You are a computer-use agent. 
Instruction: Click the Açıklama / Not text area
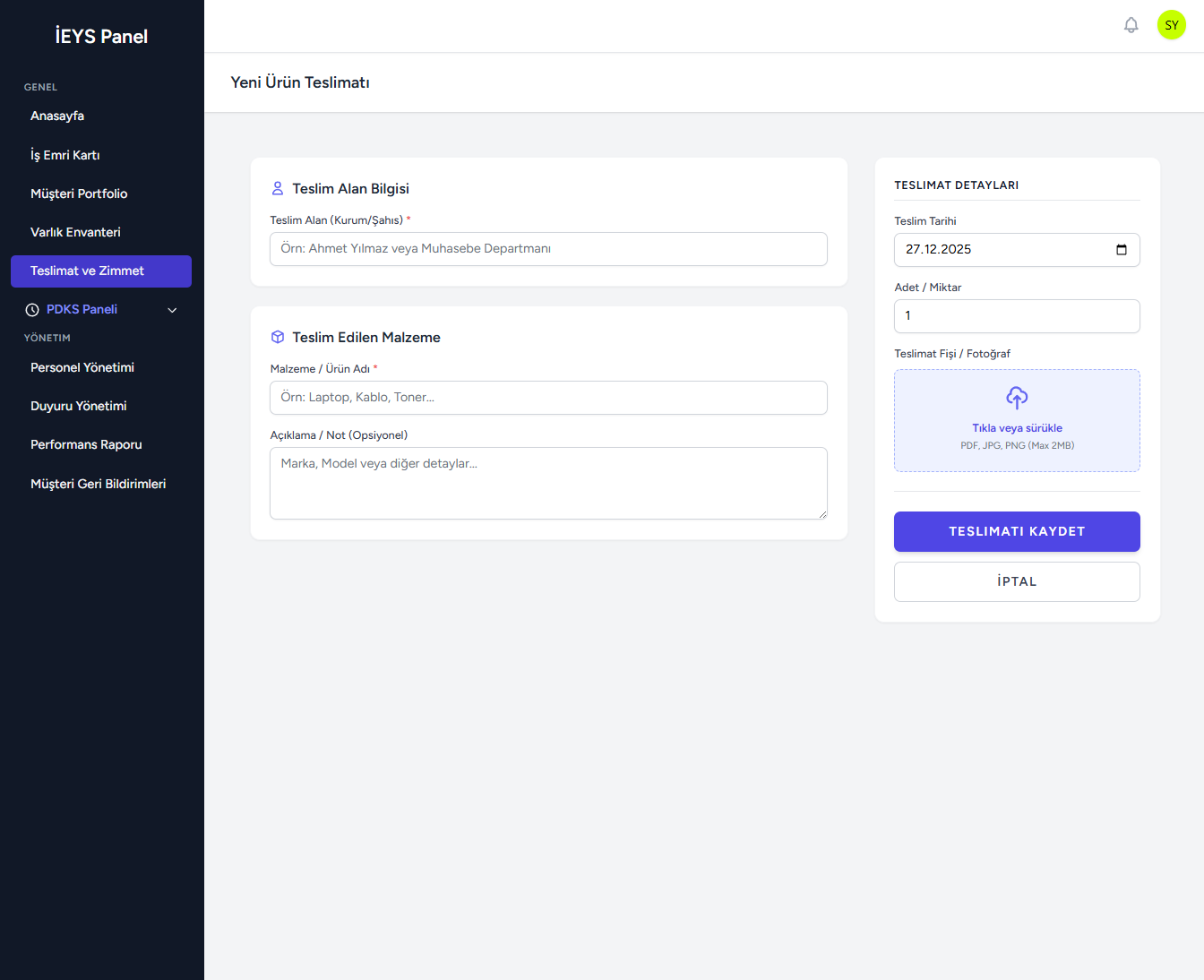click(x=548, y=483)
